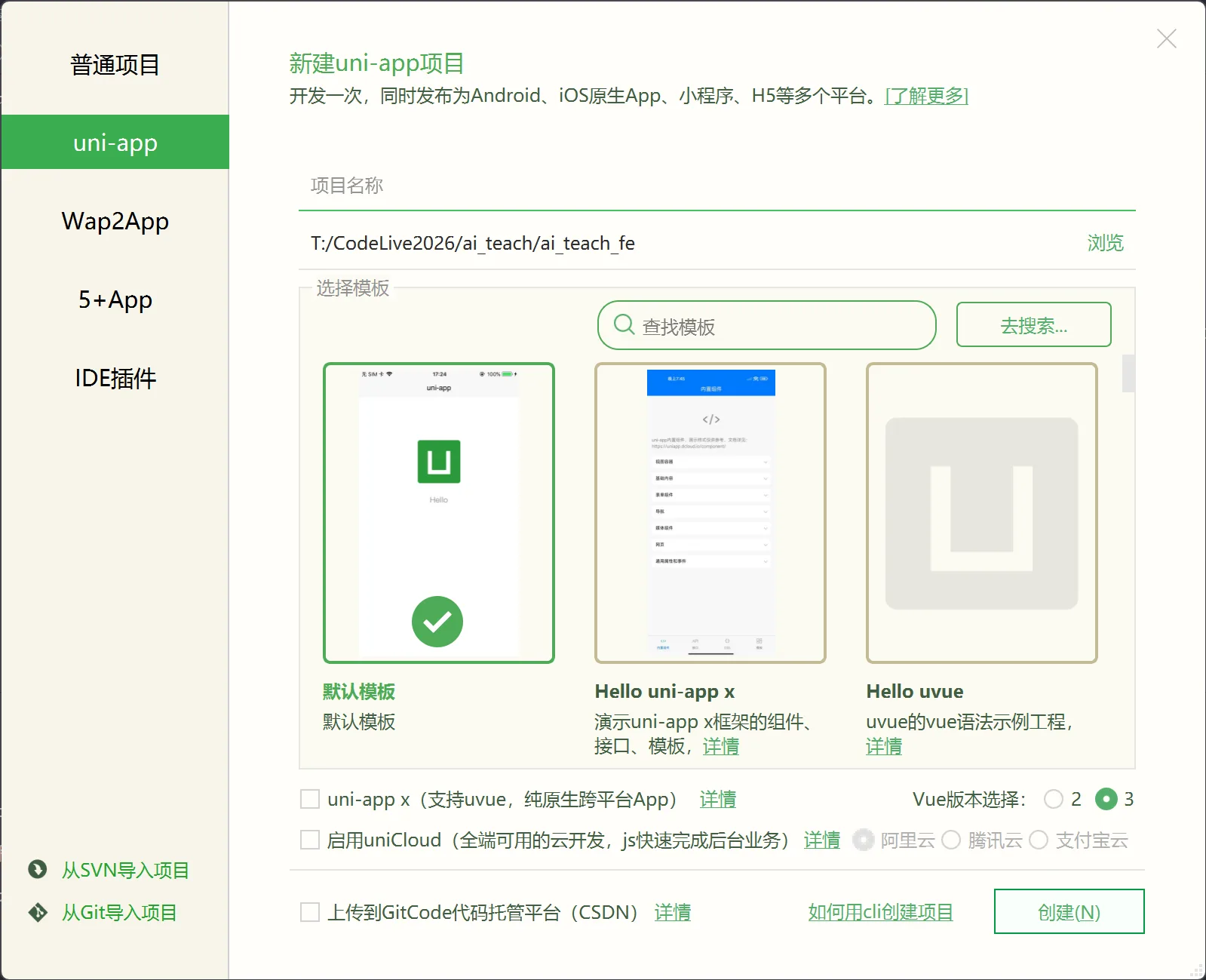Viewport: 1206px width, 980px height.
Task: Click 从Git导入项目 link
Action: click(119, 912)
